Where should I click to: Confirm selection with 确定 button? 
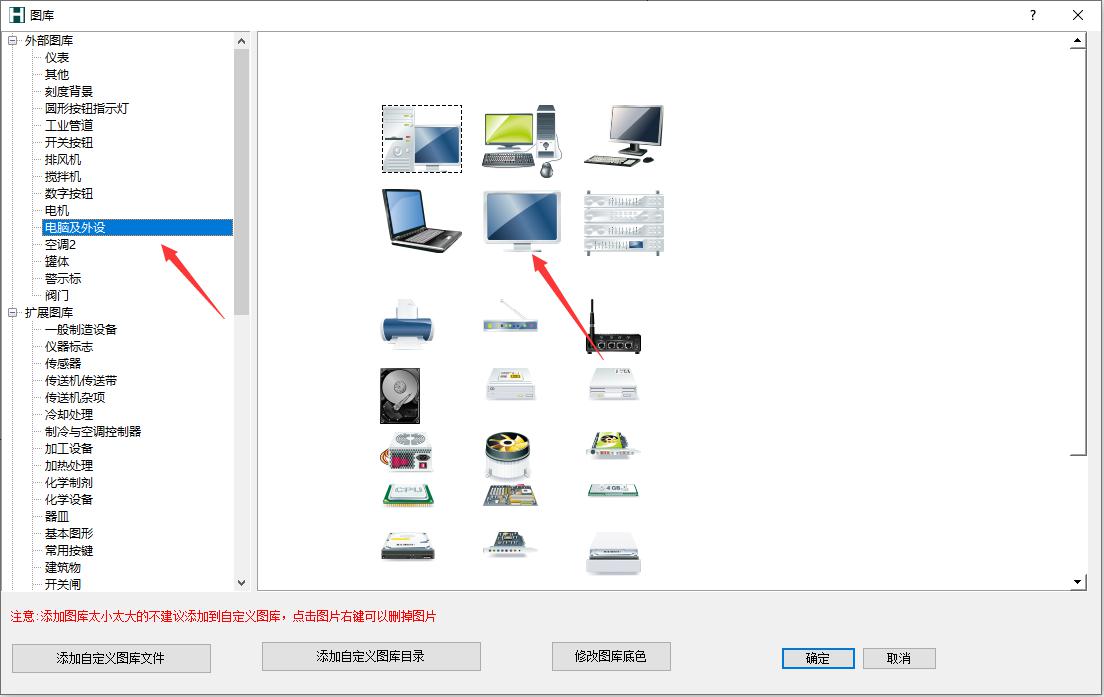click(817, 658)
